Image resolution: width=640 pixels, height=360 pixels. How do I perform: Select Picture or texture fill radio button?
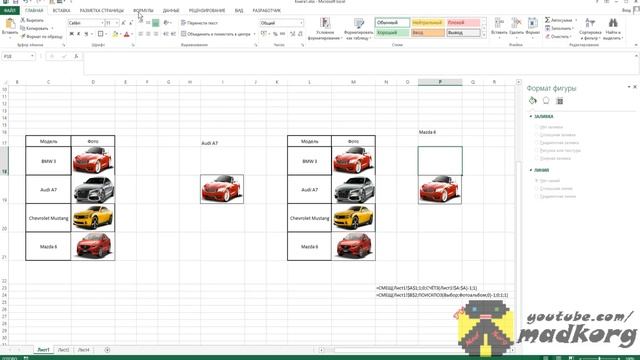(536, 150)
